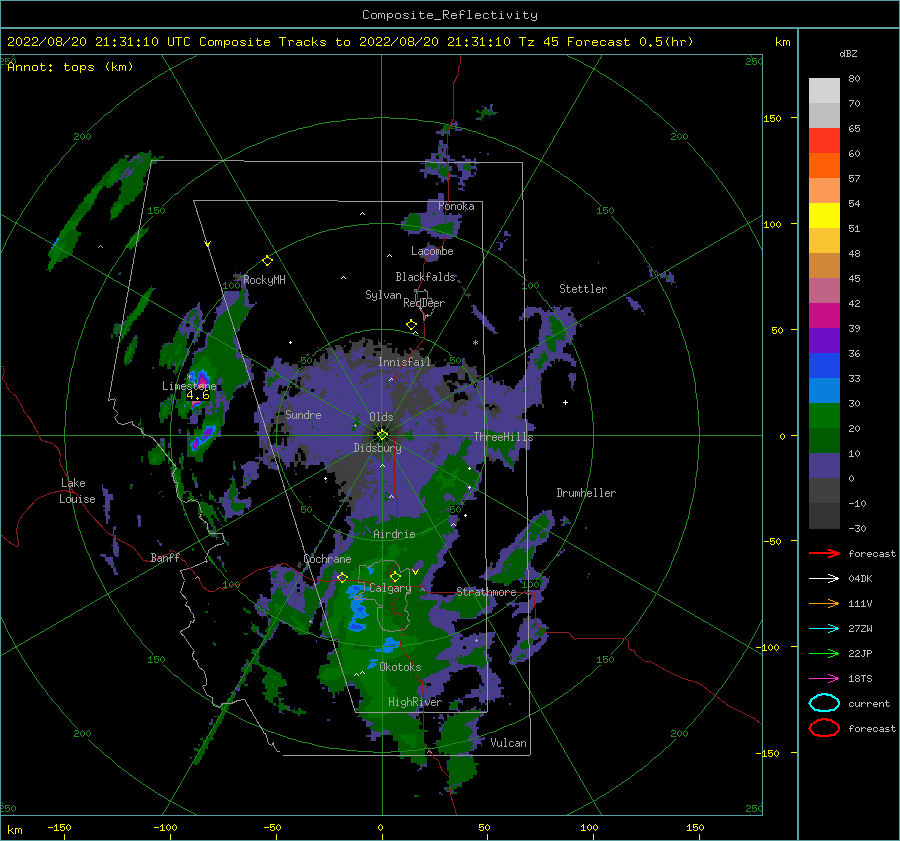Click the RockyMH label
Screen dimensions: 900x841
264,280
